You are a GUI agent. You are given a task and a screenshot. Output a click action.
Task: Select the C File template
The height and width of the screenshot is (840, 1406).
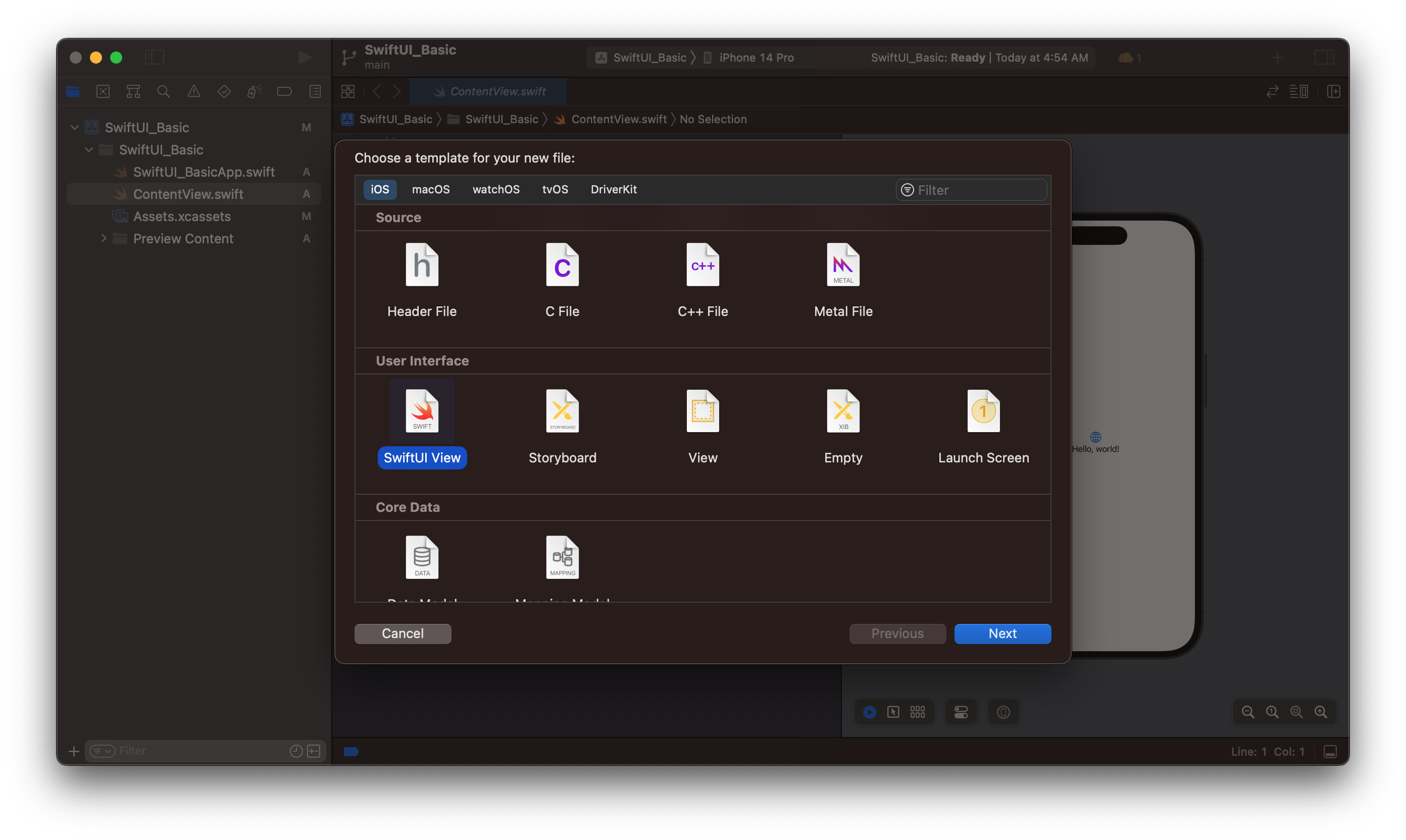[562, 281]
